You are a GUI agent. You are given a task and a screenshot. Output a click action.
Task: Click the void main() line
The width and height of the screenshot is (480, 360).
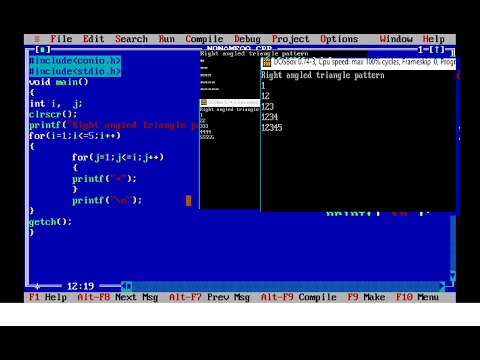tap(59, 82)
